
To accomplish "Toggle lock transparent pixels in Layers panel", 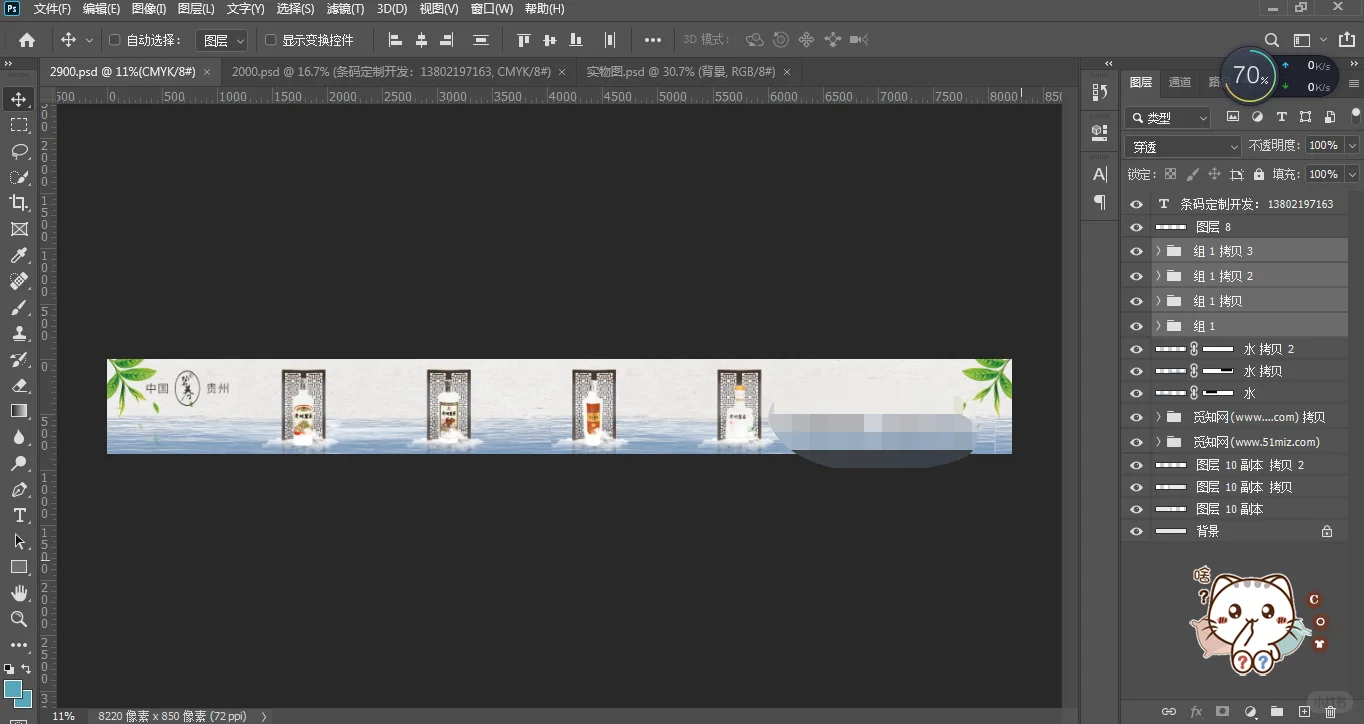I will [1170, 174].
